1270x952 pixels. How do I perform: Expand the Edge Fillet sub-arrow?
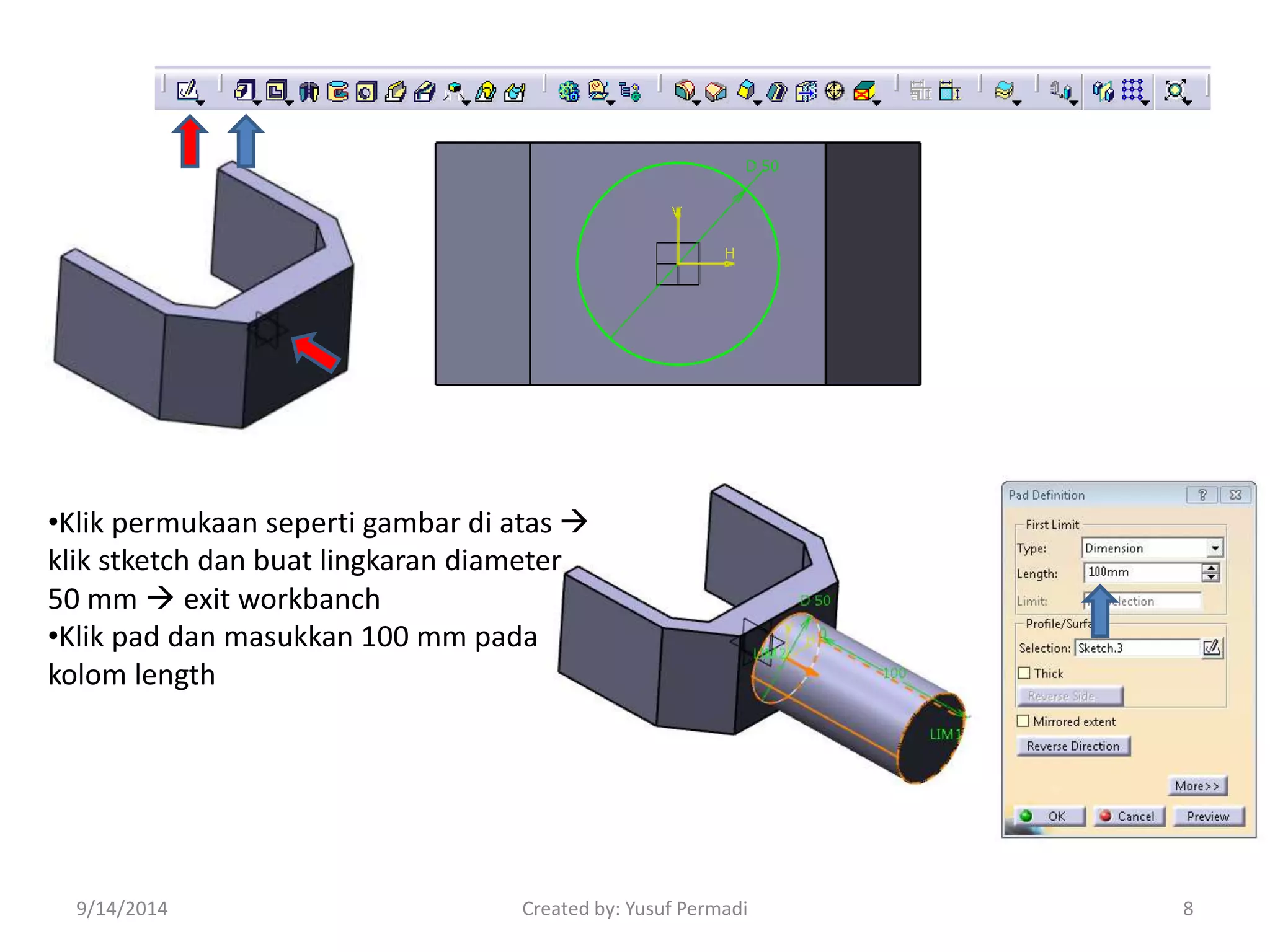pyautogui.click(x=696, y=103)
